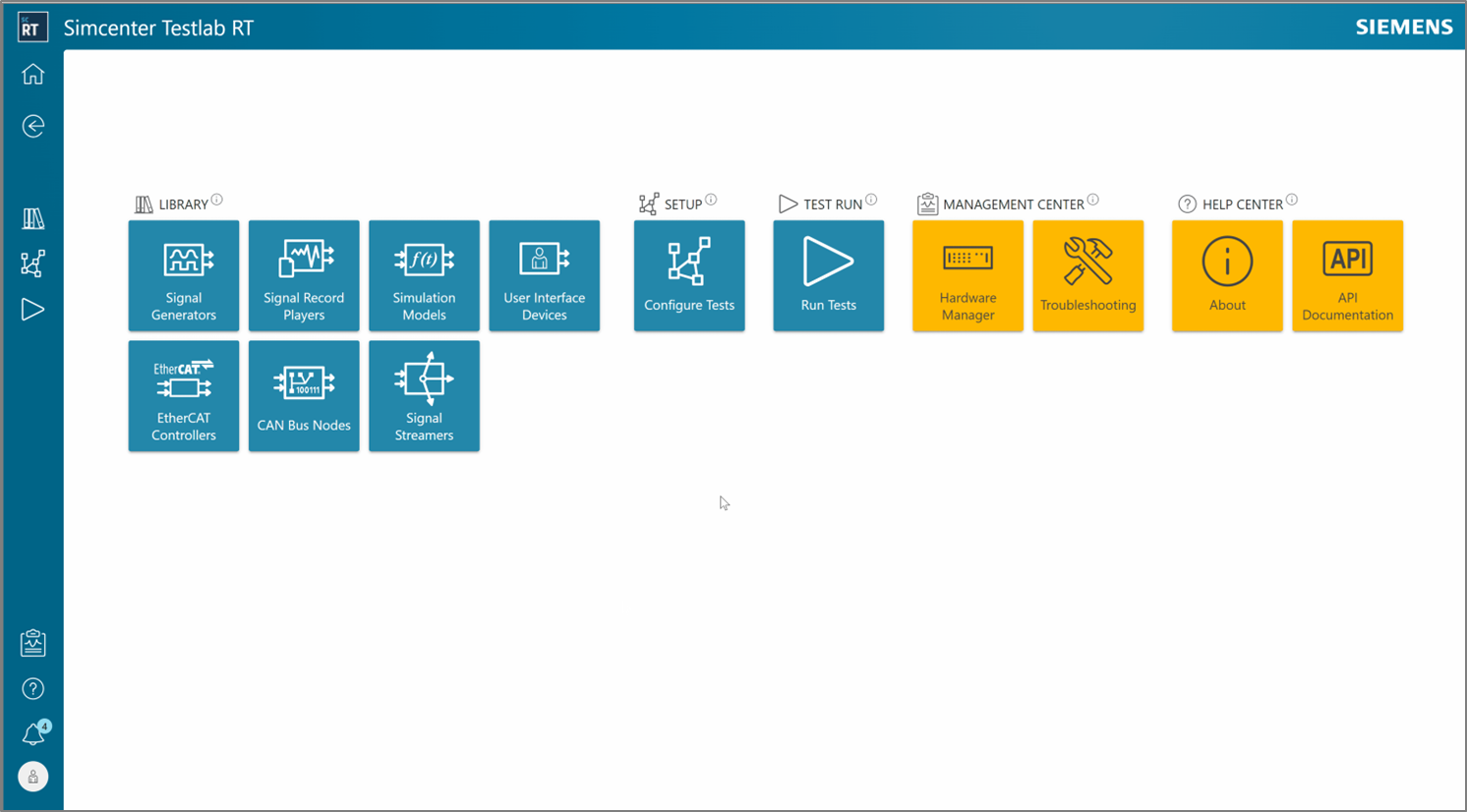Click the user profile avatar
Screen dimensions: 1467x812
coord(32,776)
